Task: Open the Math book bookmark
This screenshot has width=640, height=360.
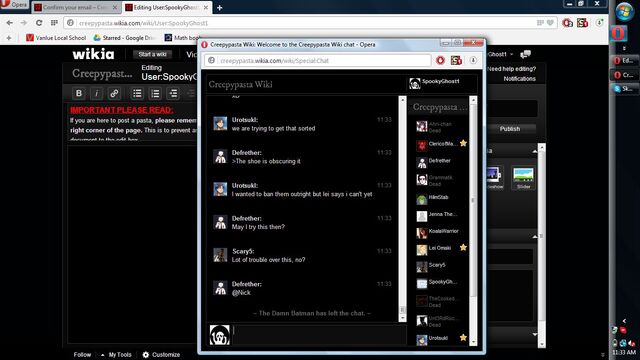Action: [x=182, y=38]
